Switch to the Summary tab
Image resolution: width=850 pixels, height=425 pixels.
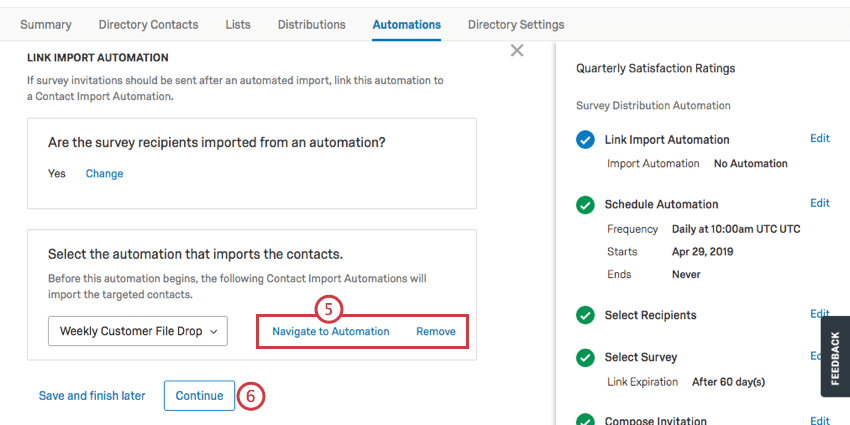click(x=46, y=24)
